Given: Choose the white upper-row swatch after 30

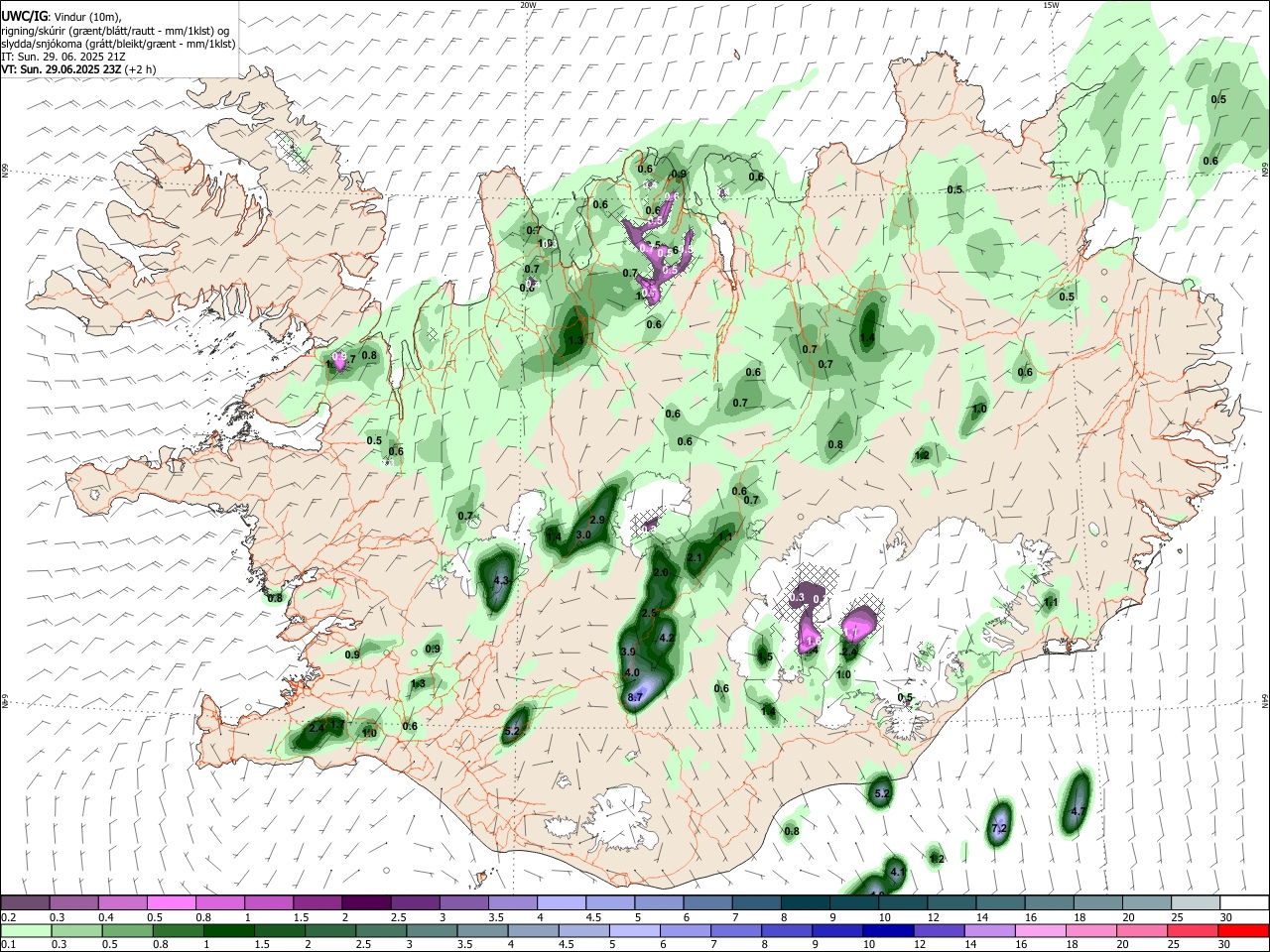Looking at the screenshot, I should click(x=1244, y=902).
